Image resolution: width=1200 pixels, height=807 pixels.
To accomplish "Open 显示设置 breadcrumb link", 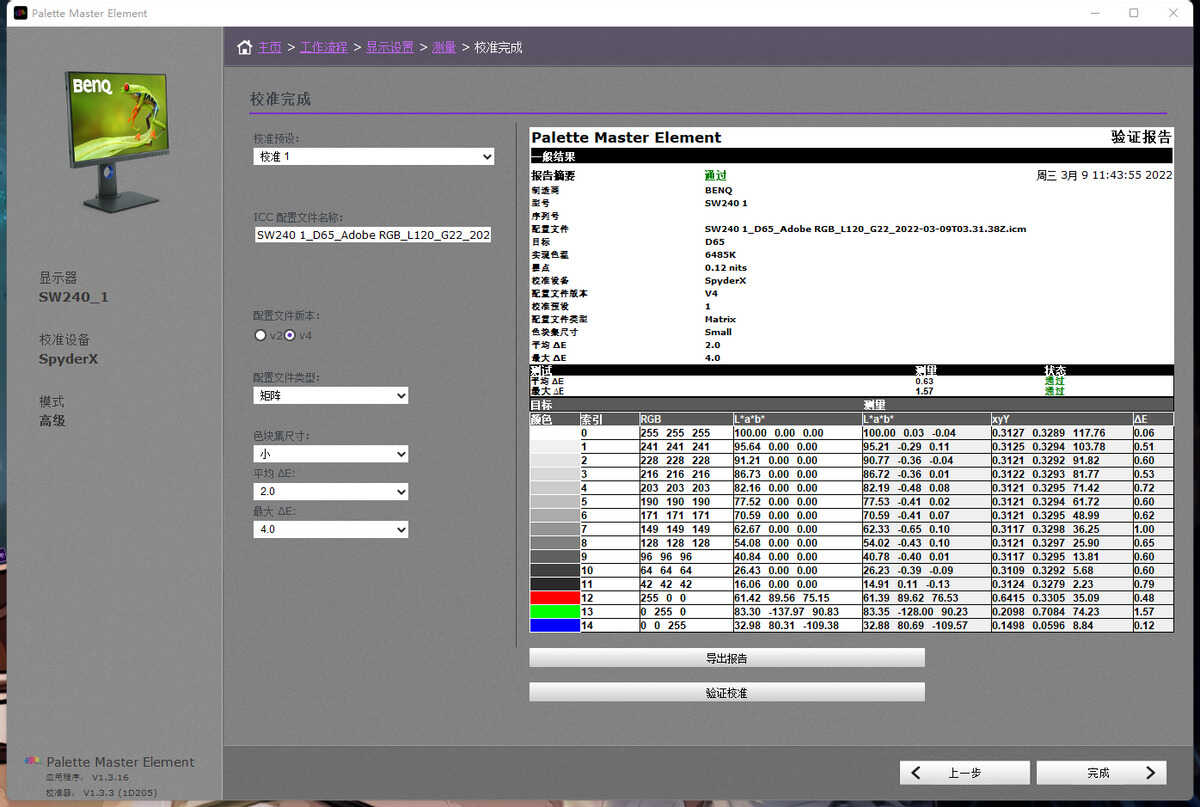I will (x=390, y=47).
